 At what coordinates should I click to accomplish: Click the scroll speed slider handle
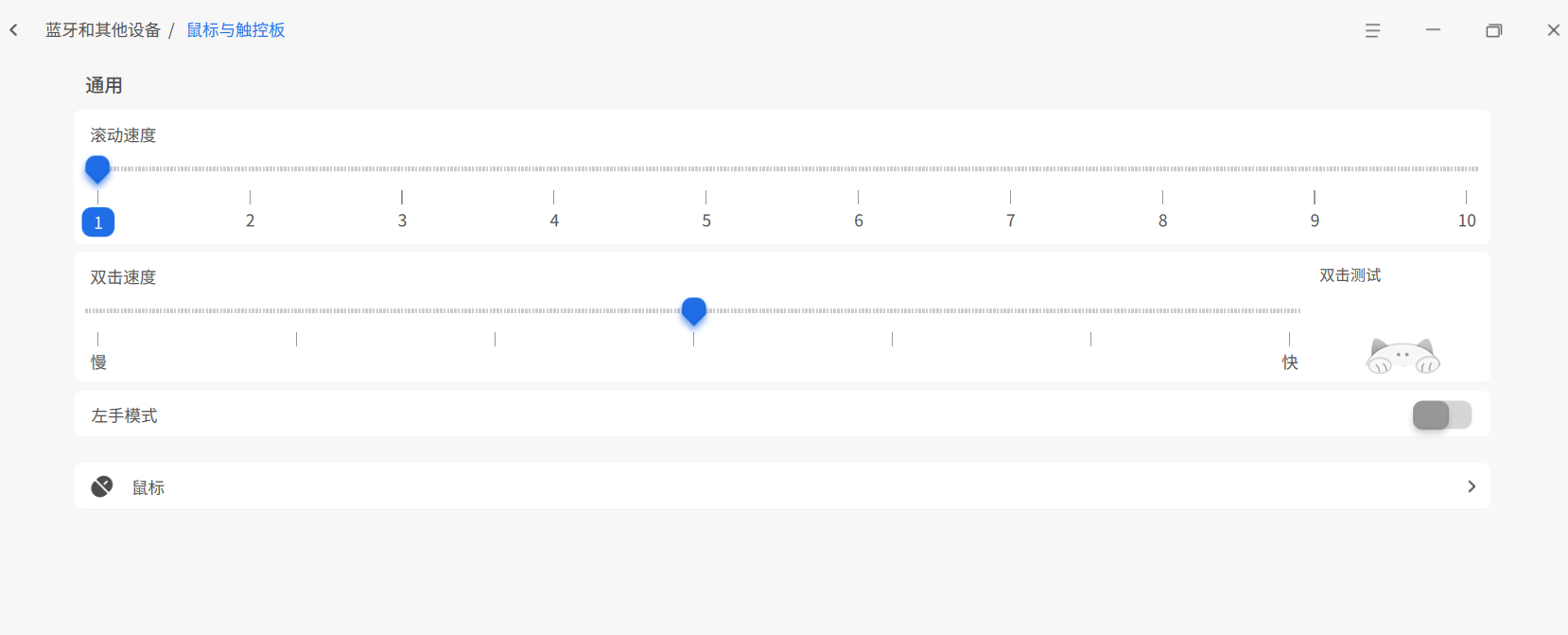(x=97, y=169)
